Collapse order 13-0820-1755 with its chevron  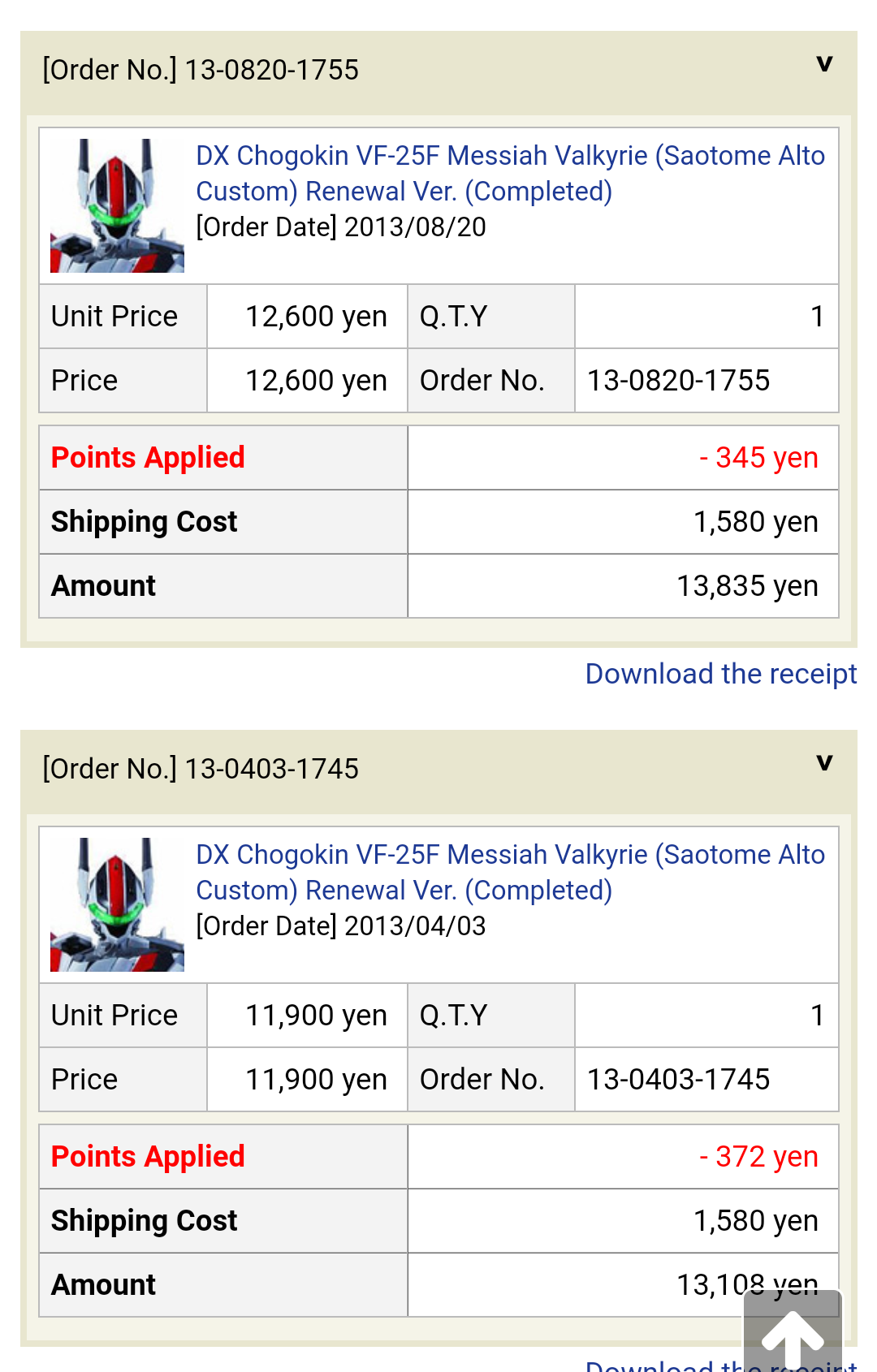coord(824,64)
